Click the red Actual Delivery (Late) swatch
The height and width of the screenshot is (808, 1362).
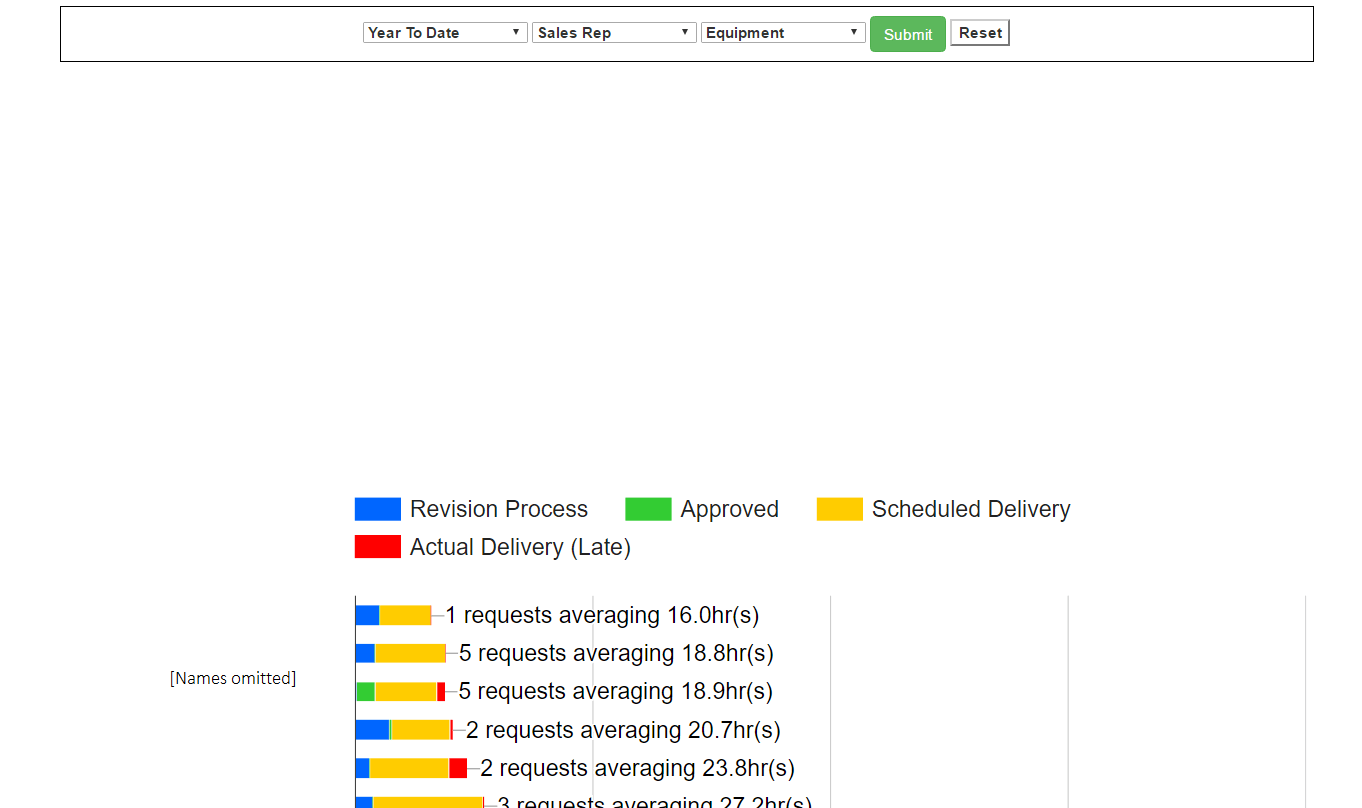pyautogui.click(x=377, y=546)
